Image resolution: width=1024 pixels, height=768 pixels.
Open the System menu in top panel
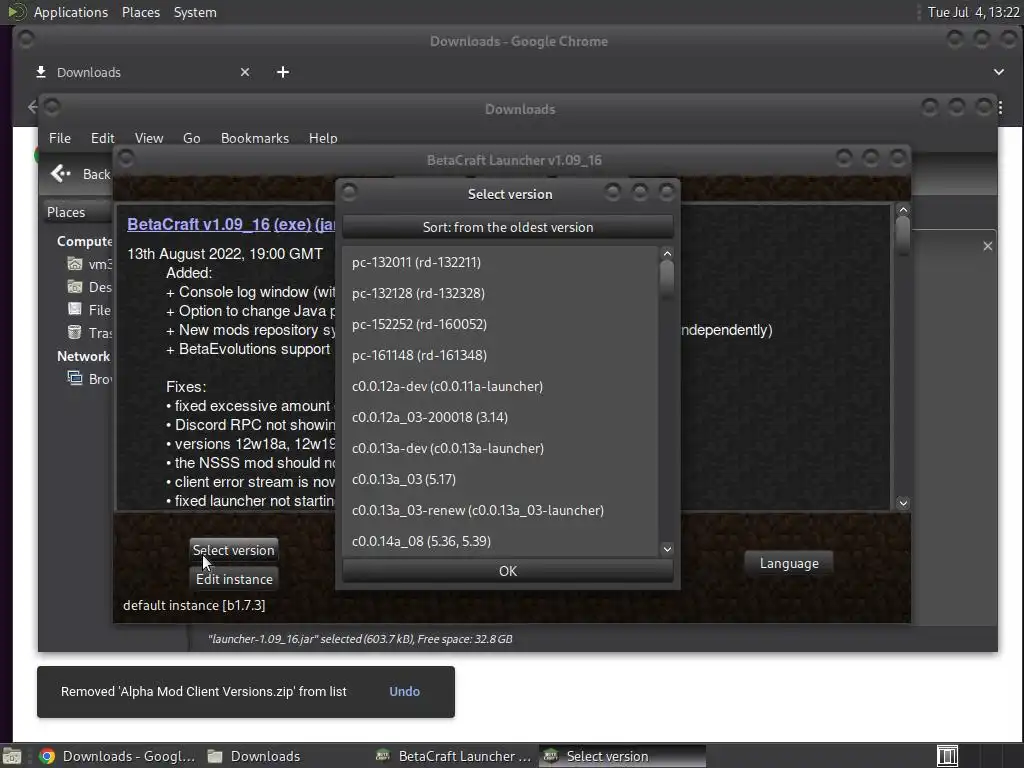195,12
